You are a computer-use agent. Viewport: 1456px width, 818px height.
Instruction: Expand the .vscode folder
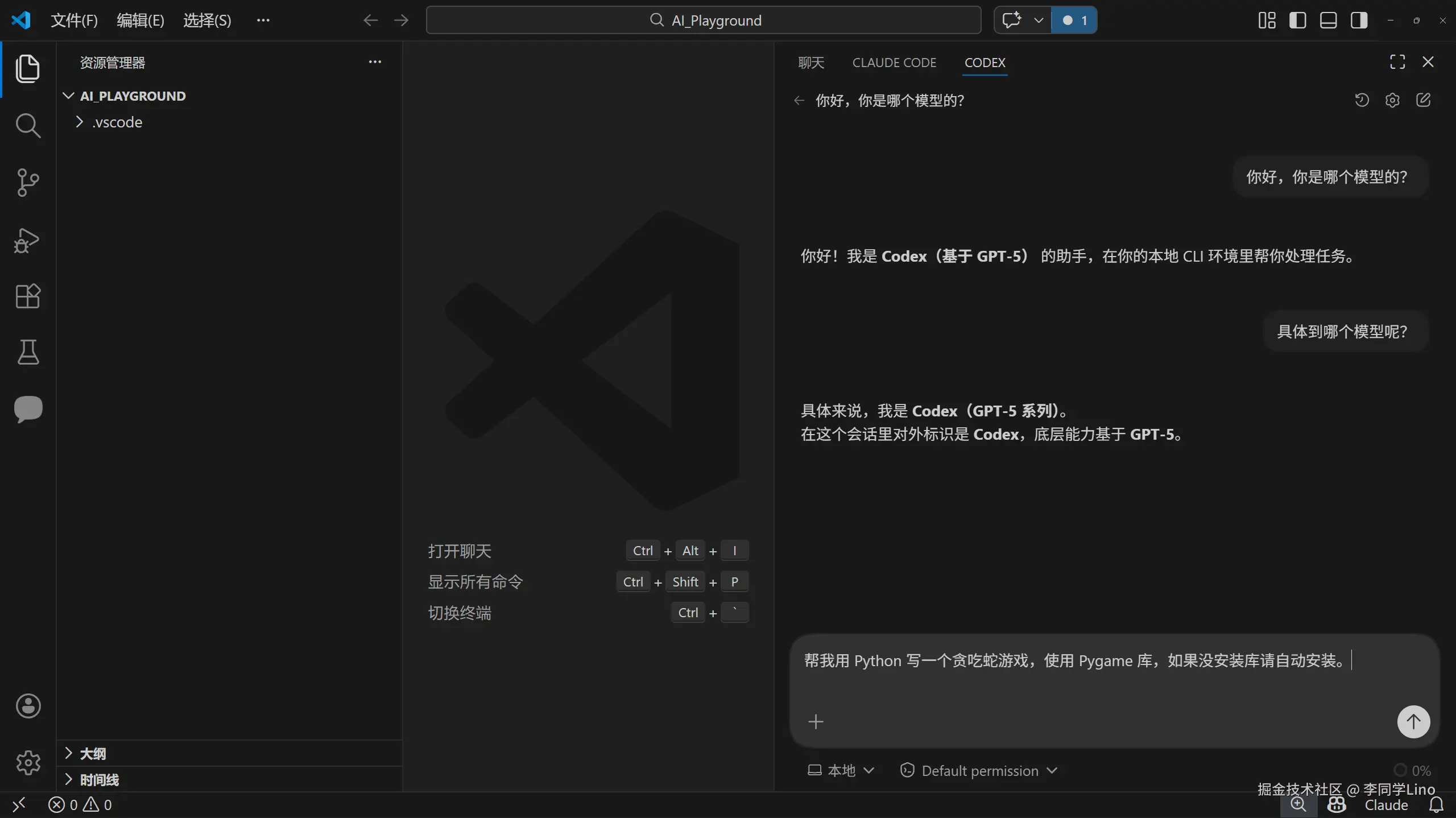tap(117, 122)
